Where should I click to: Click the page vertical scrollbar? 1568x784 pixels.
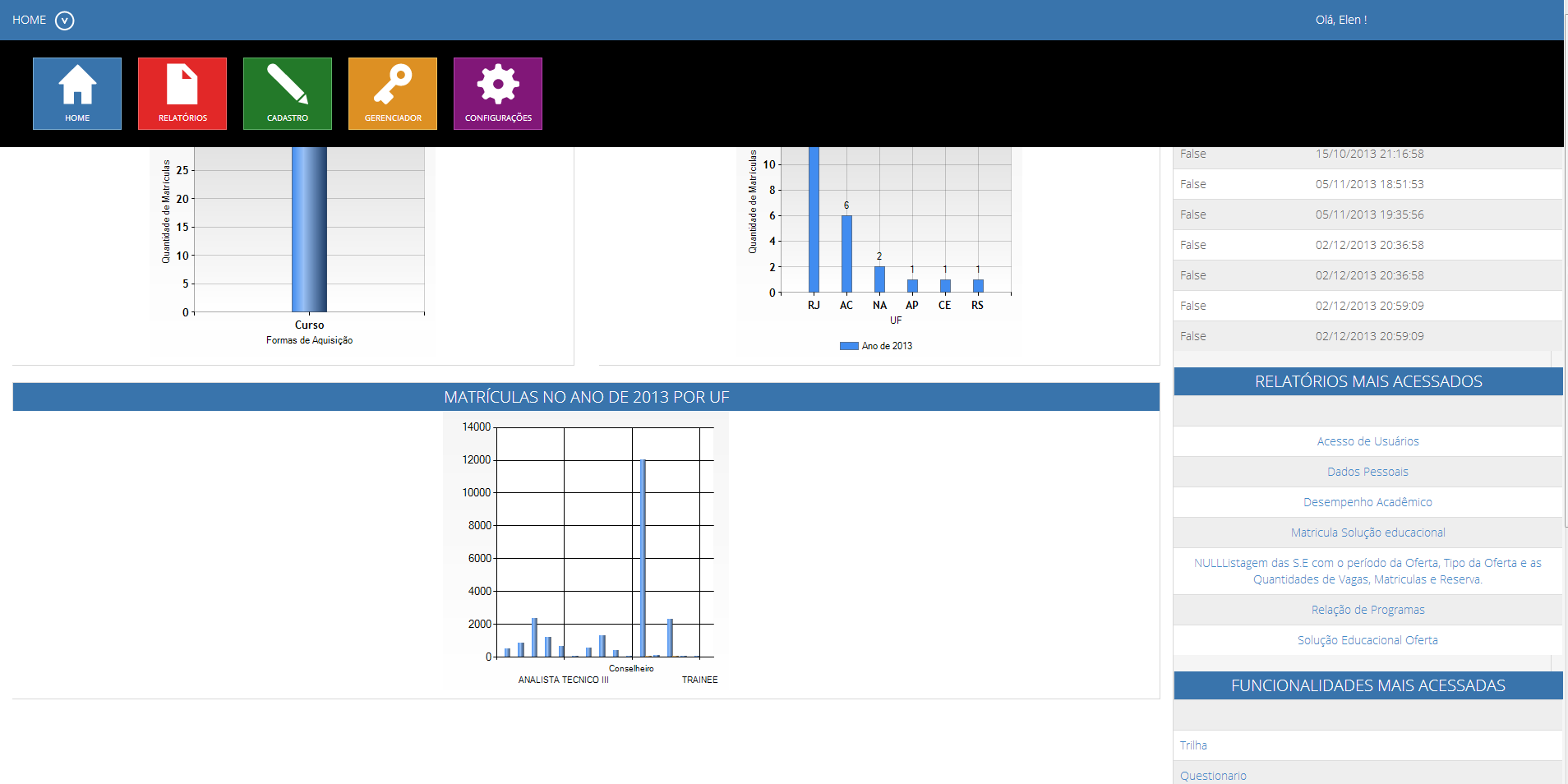1566,271
